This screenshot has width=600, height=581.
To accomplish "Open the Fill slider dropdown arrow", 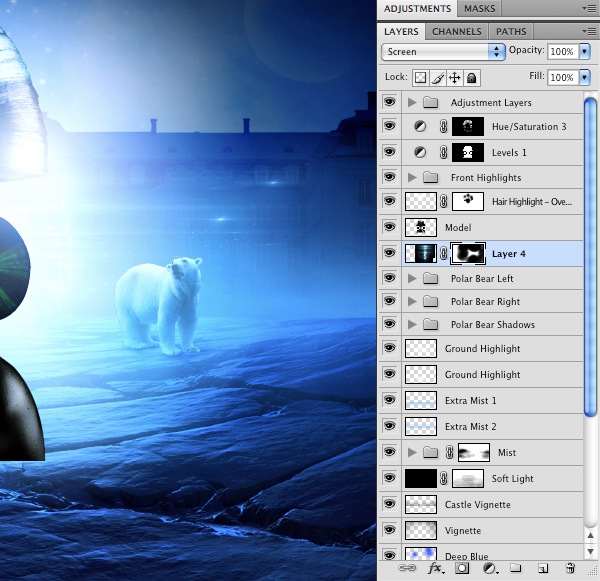I will [585, 77].
